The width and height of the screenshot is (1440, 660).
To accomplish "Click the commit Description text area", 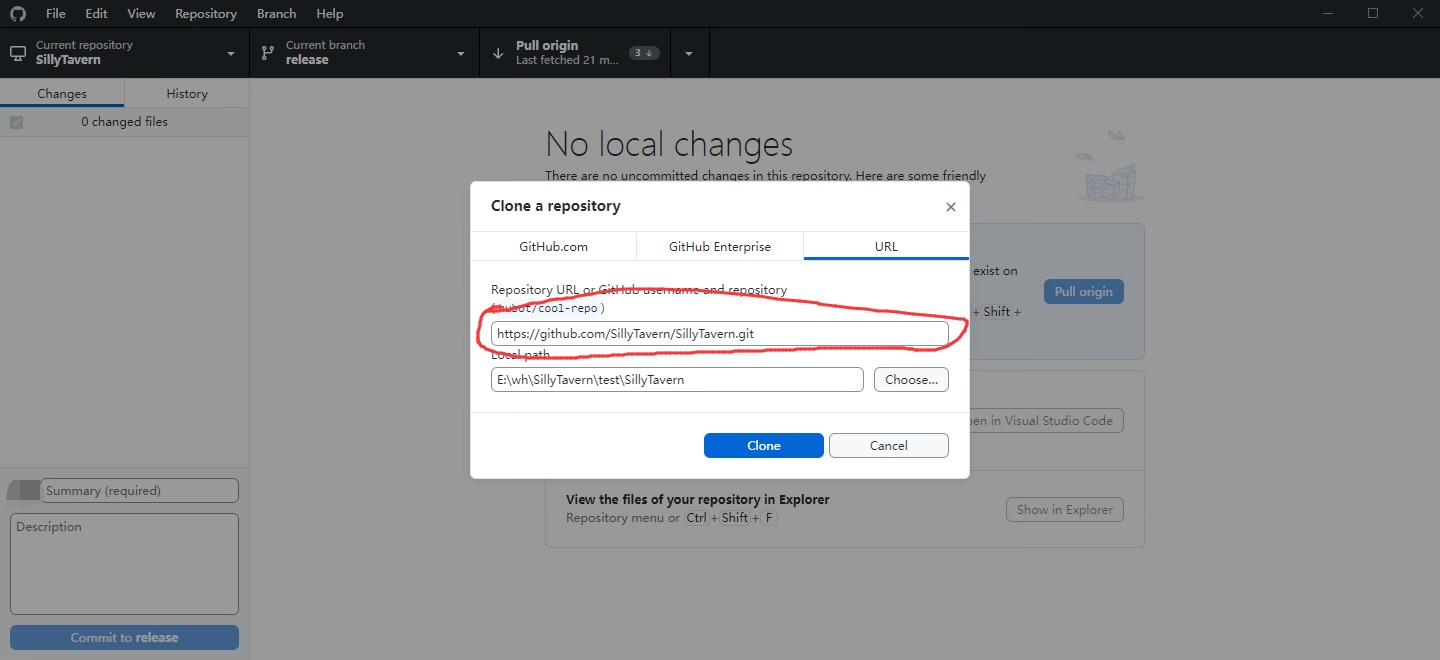I will pyautogui.click(x=124, y=564).
